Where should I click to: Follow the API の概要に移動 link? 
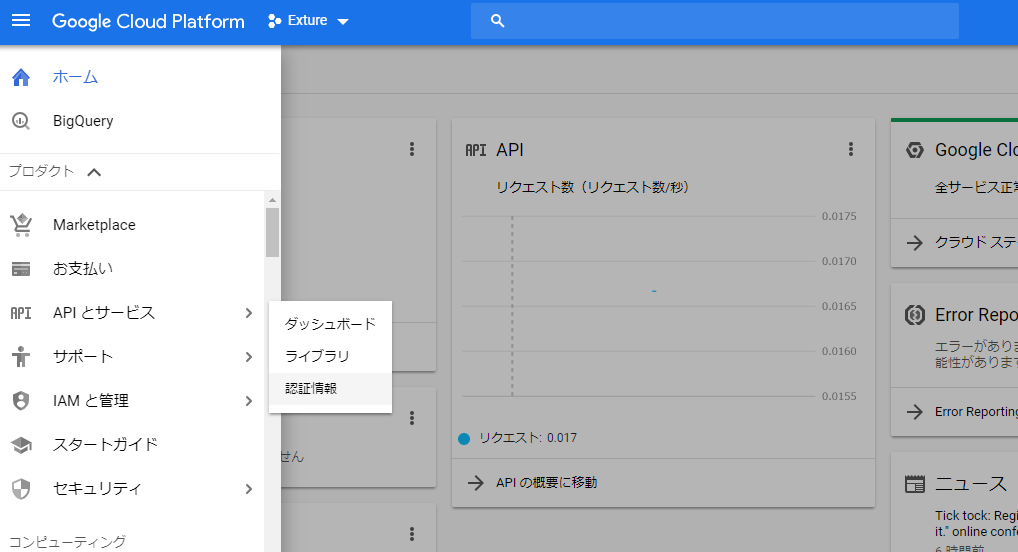(x=547, y=483)
